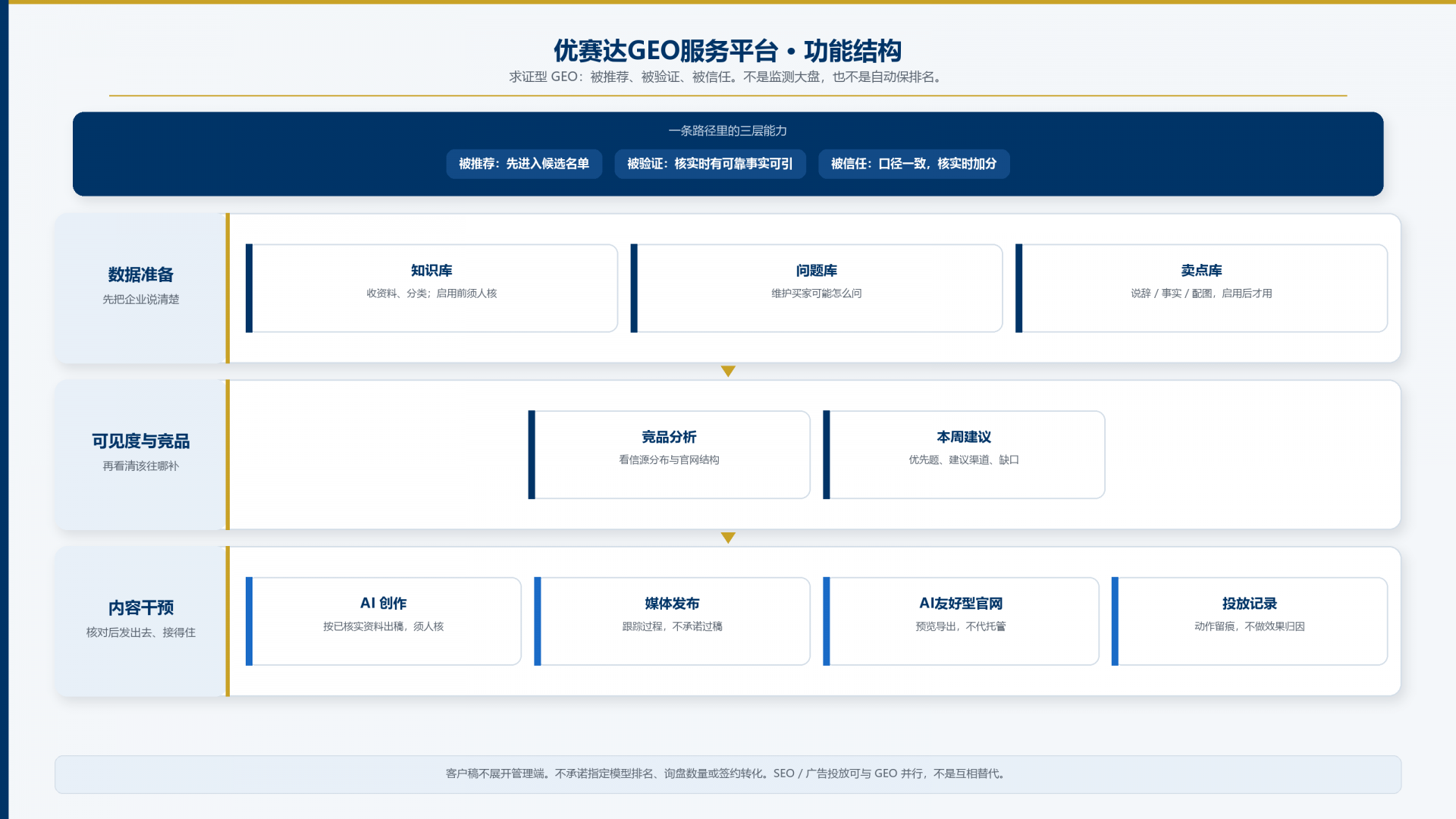The width and height of the screenshot is (1456, 819).
Task: Click the banner heading 一条路径里的三层能力
Action: [728, 130]
